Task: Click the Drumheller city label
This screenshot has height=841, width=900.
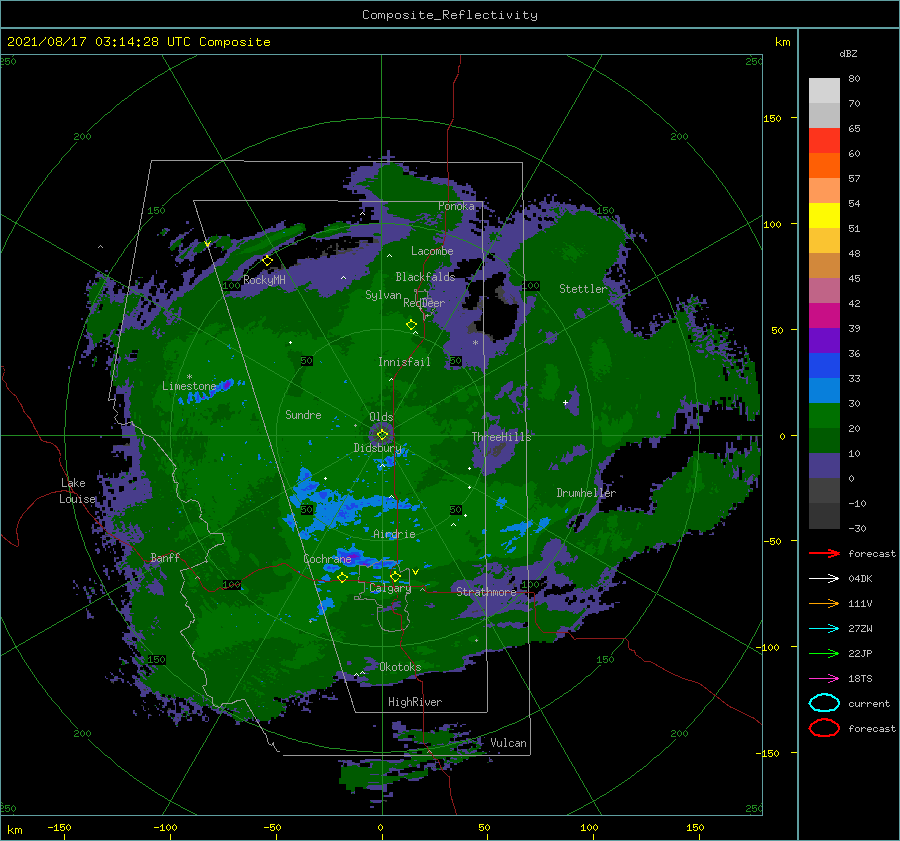Action: coord(586,493)
